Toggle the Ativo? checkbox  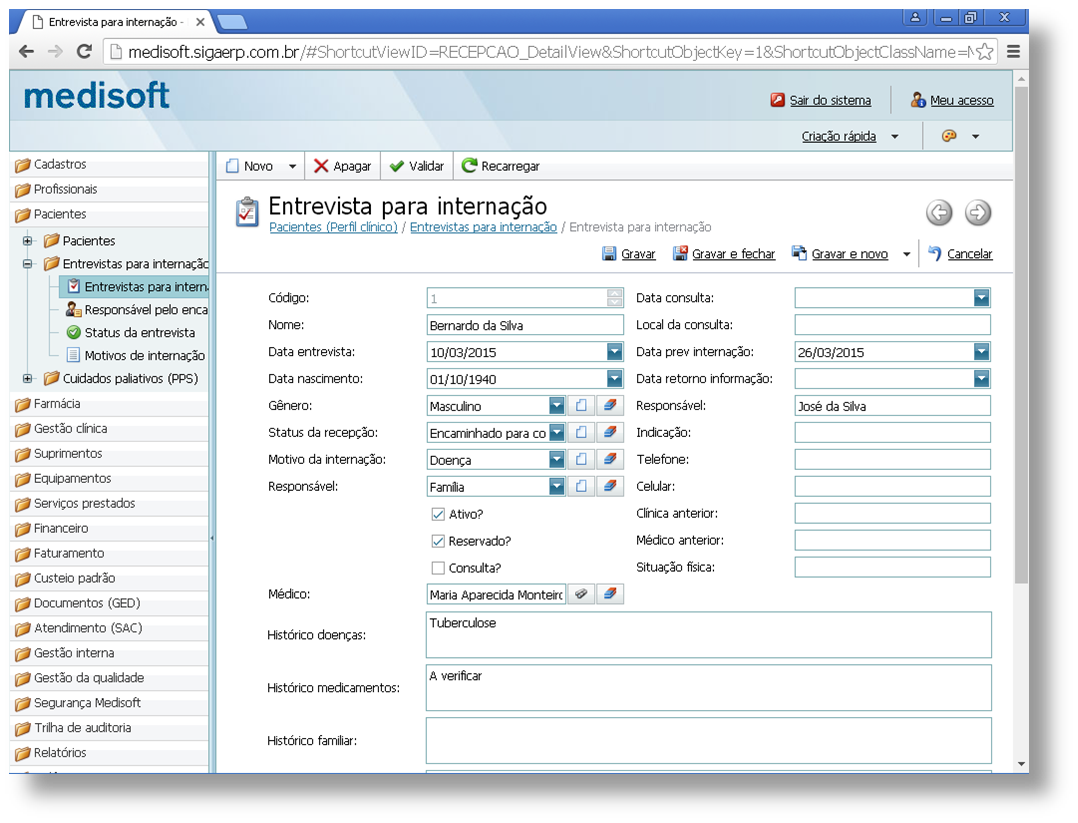coord(438,514)
